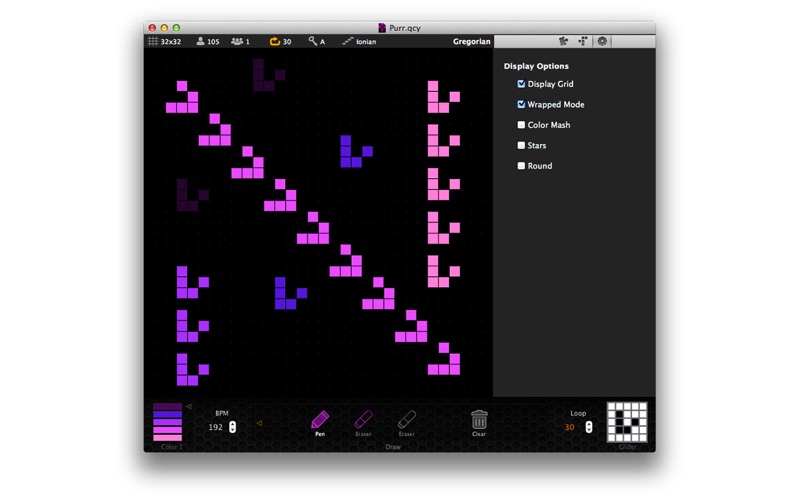The width and height of the screenshot is (800, 500).
Task: Click the Color 1 label
Action: [171, 446]
